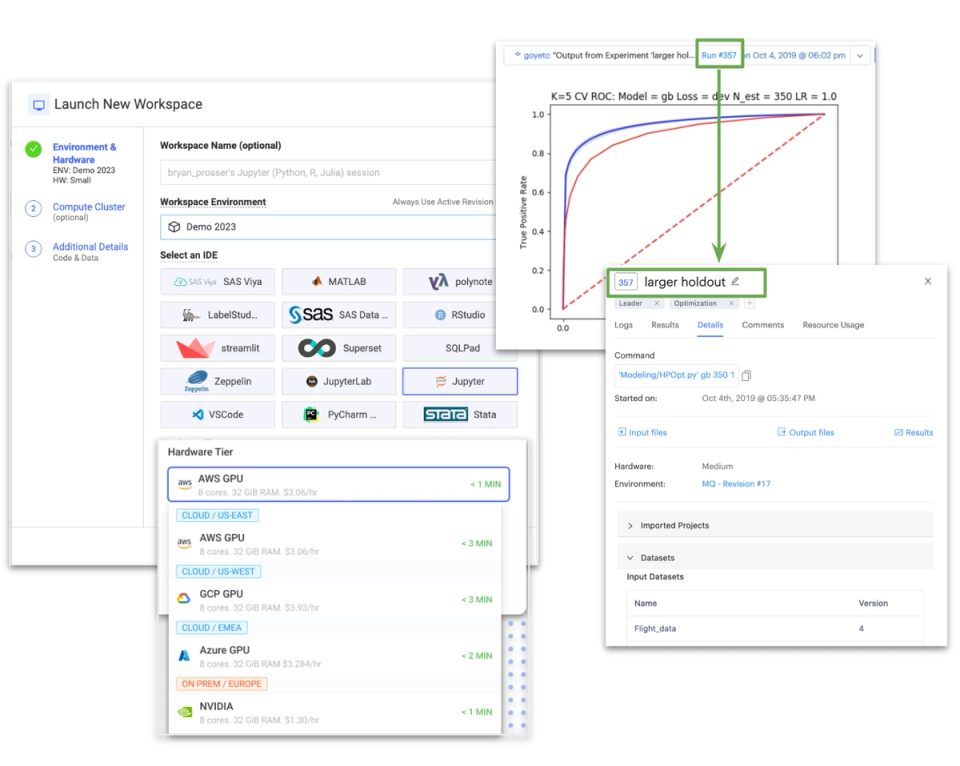Click run number 357 badge

click(626, 282)
